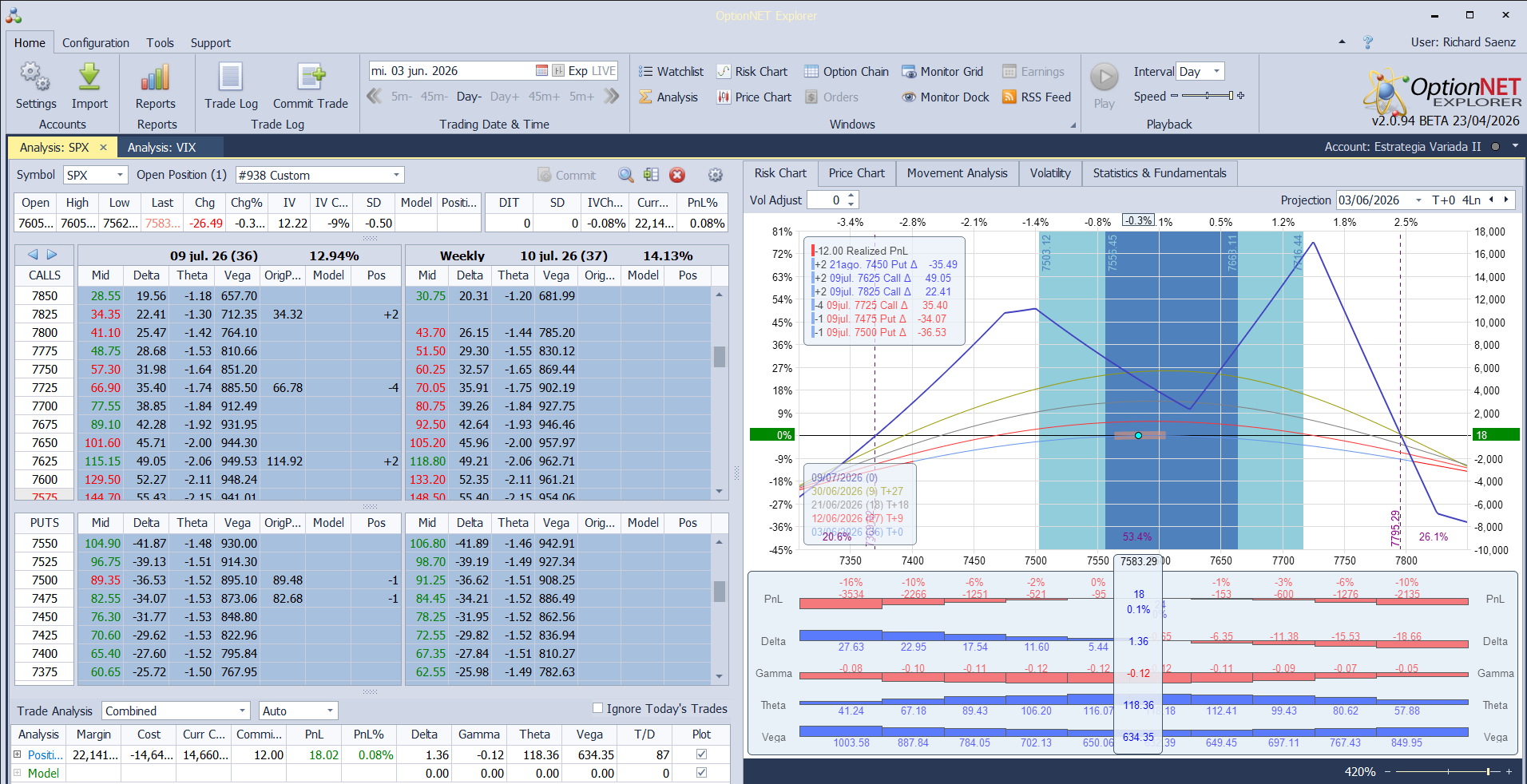
Task: Toggle Plot checkbox for the Position row
Action: (701, 754)
